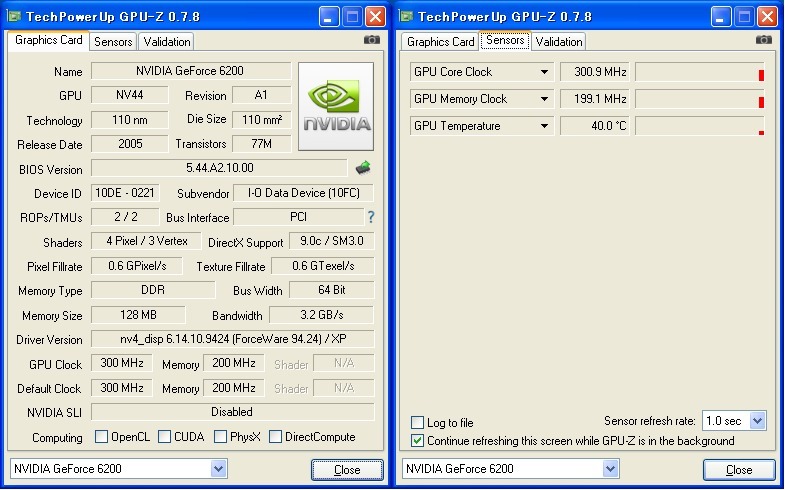
Task: Toggle the PhysX checkbox
Action: (x=220, y=436)
